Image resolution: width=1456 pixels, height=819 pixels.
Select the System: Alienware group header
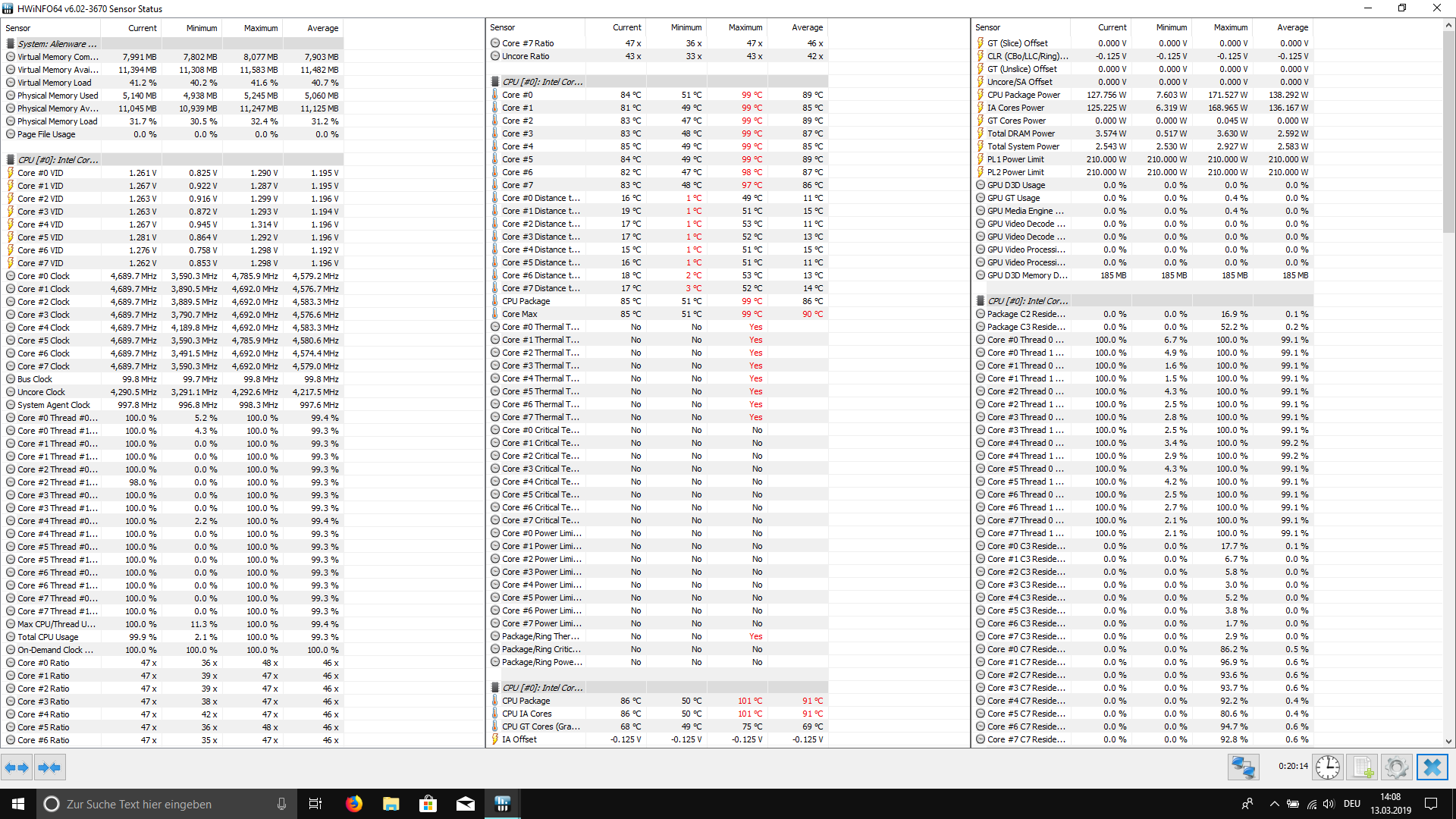pos(173,44)
